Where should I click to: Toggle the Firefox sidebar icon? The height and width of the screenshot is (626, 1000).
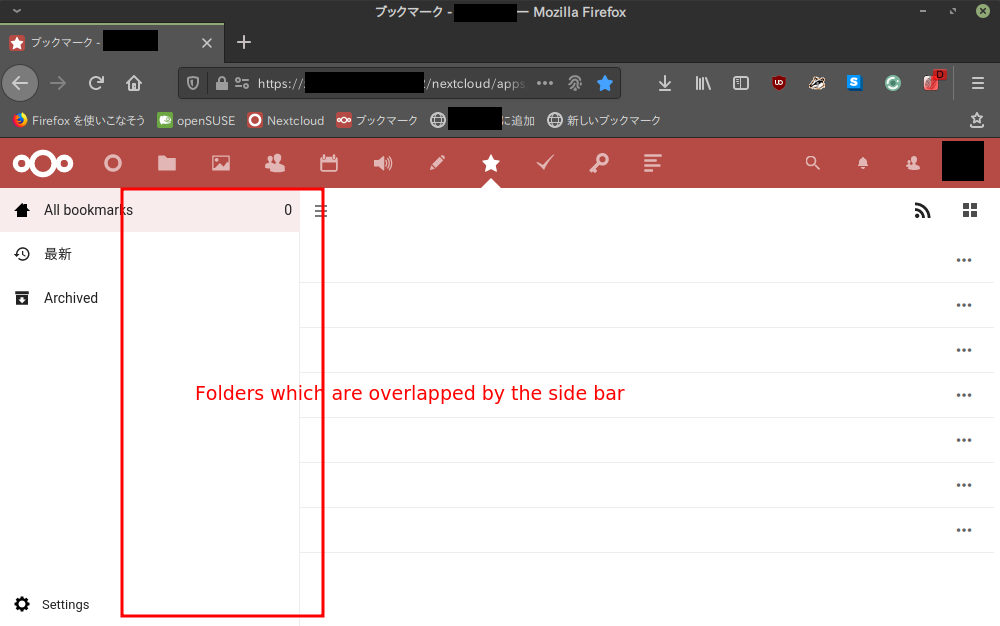[740, 84]
